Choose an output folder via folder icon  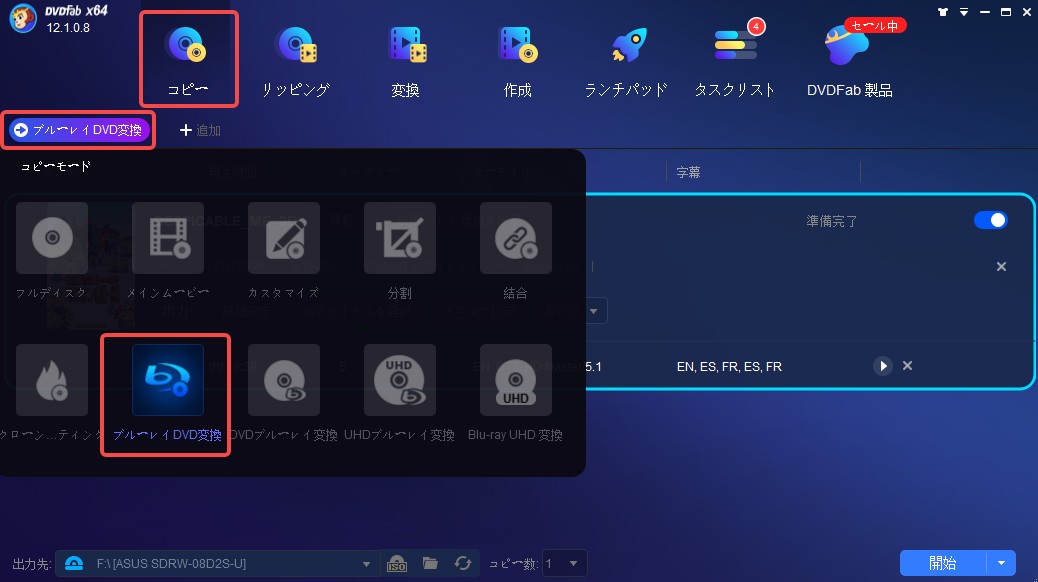tap(430, 563)
